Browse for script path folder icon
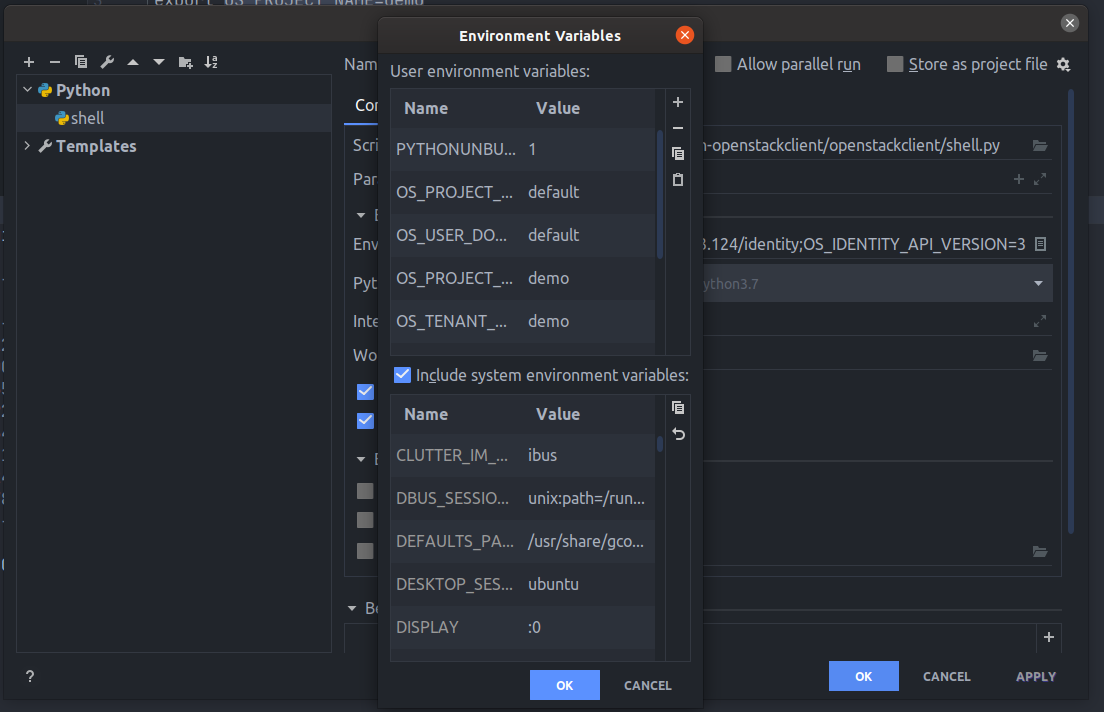The width and height of the screenshot is (1104, 712). pyautogui.click(x=1040, y=146)
